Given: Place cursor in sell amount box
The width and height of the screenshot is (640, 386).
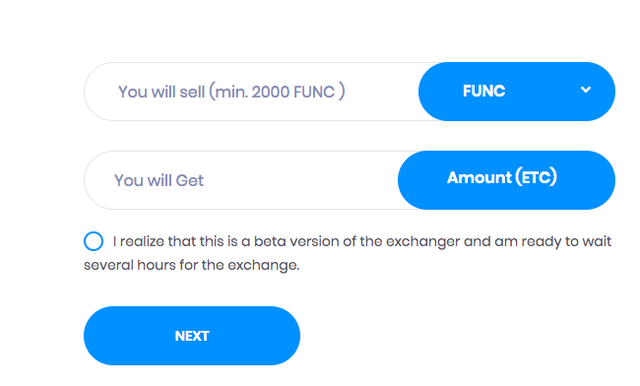Looking at the screenshot, I should [251, 91].
